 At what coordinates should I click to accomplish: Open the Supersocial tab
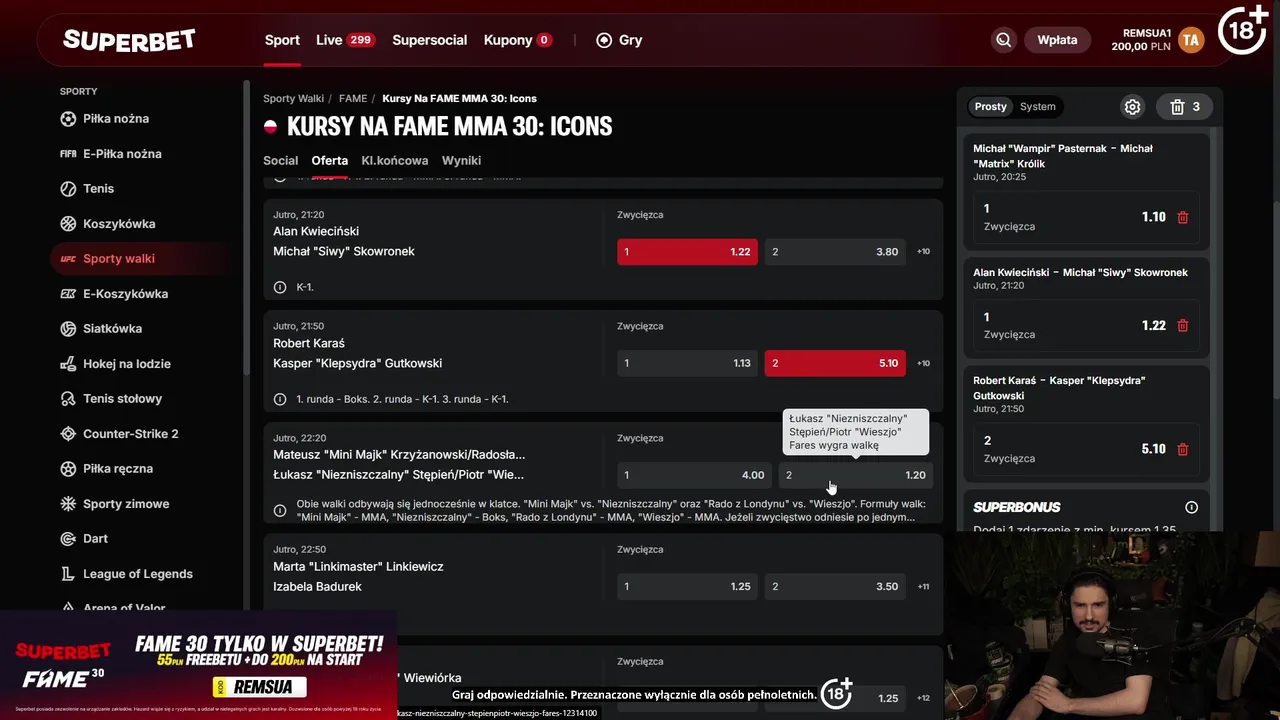pos(430,40)
